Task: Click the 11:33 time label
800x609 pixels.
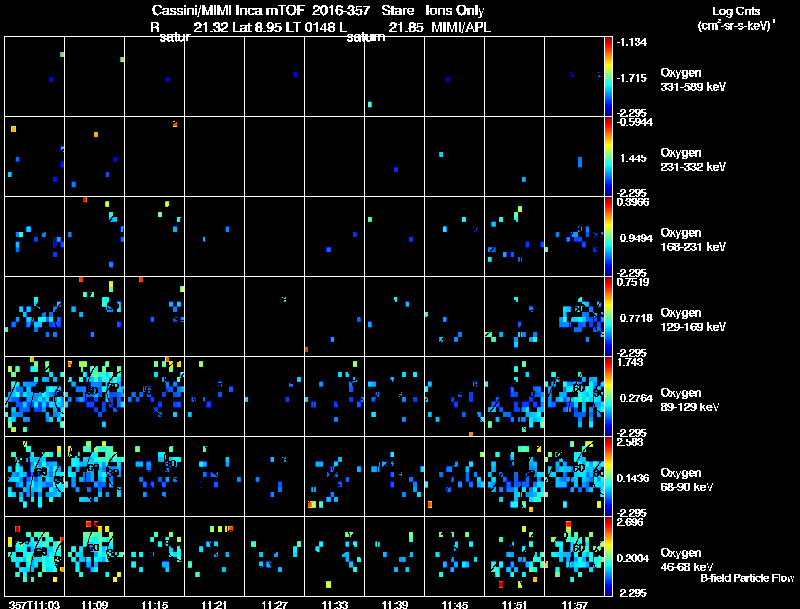Action: [335, 604]
